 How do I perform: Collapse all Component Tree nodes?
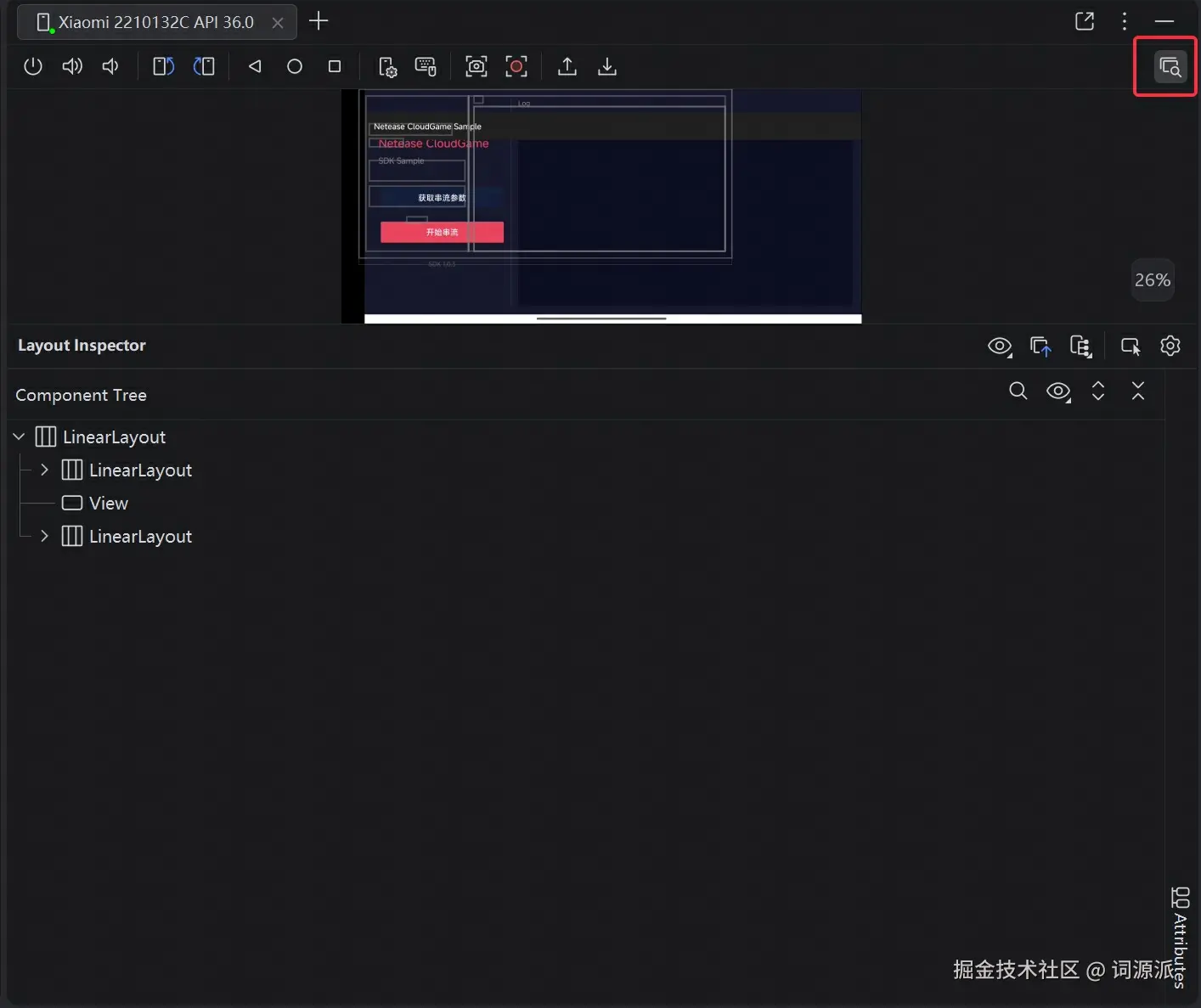[x=1138, y=391]
